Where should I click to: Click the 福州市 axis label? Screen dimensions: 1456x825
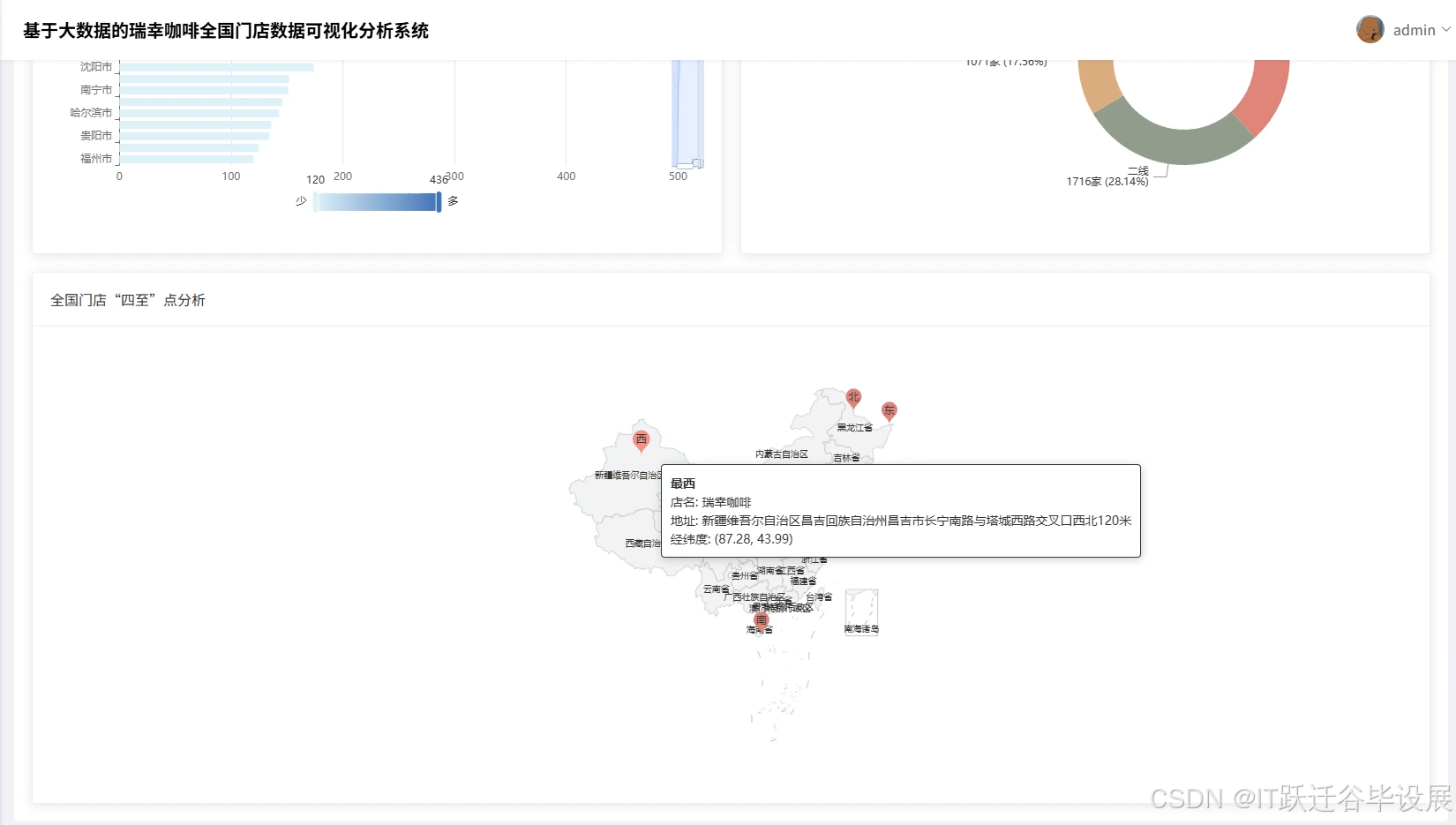[96, 159]
